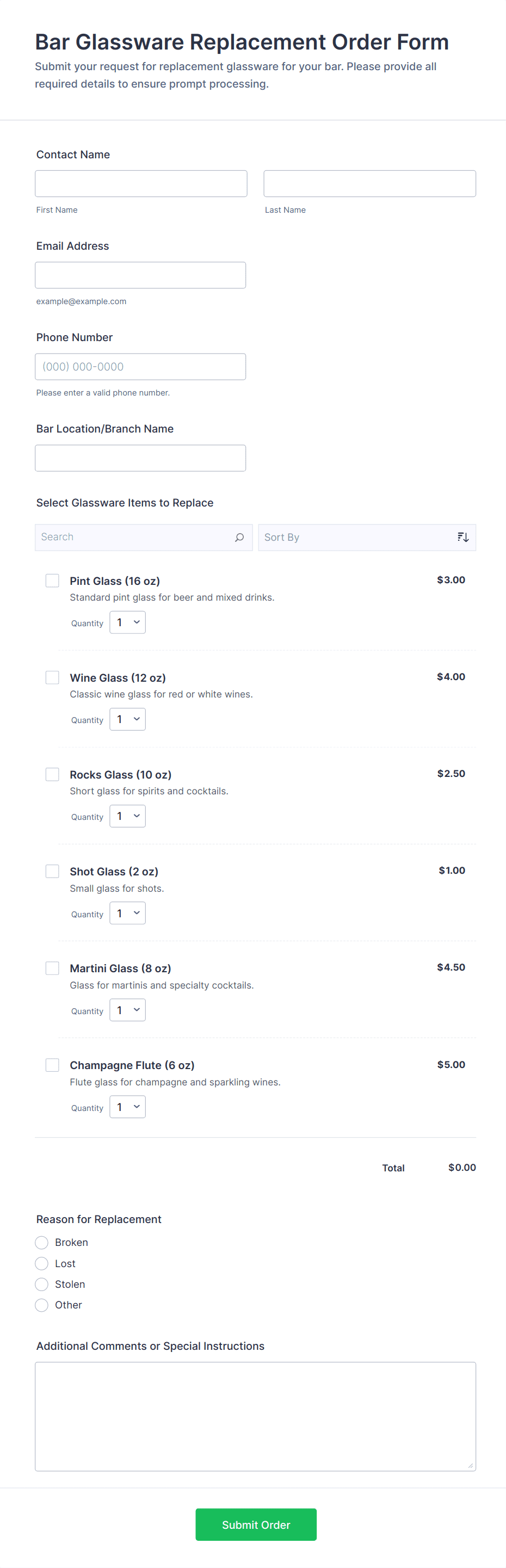Open the Pint Glass quantity dropdown
506x1568 pixels.
coord(127,623)
